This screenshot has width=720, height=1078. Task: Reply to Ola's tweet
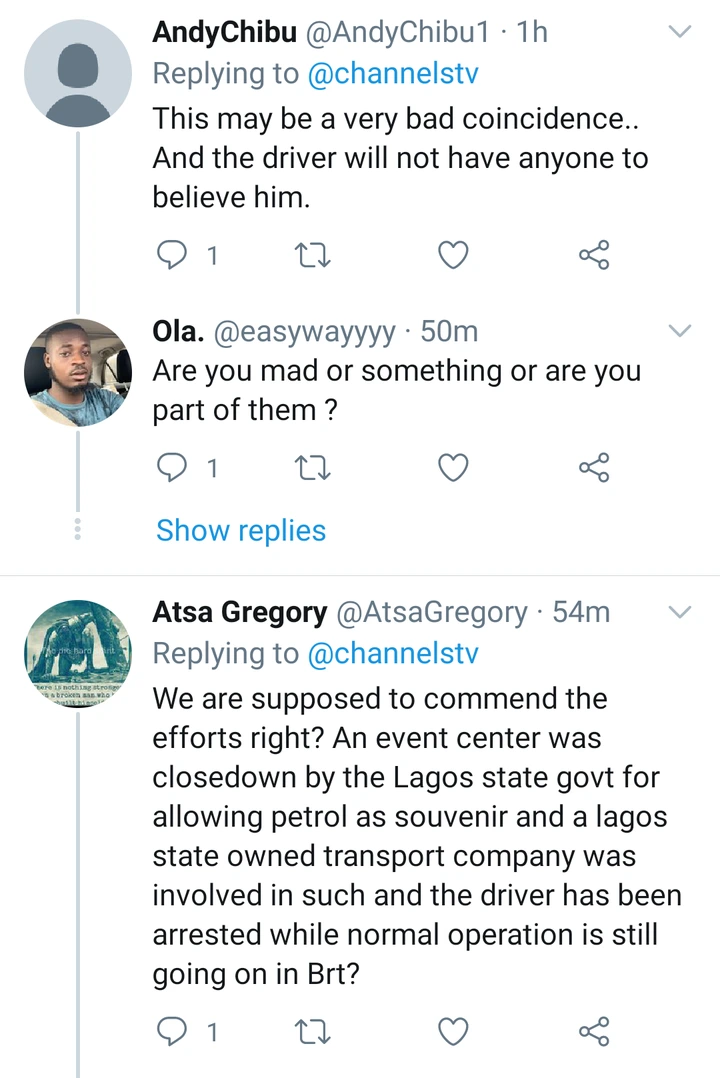175,467
